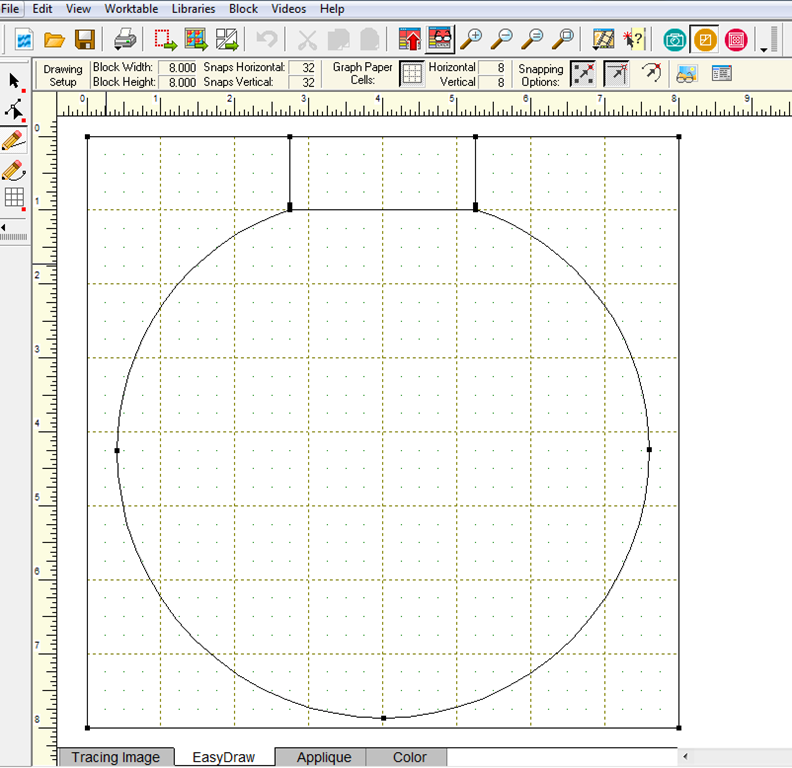792x768 pixels.
Task: Click the Snaps Horizontal field
Action: point(303,68)
